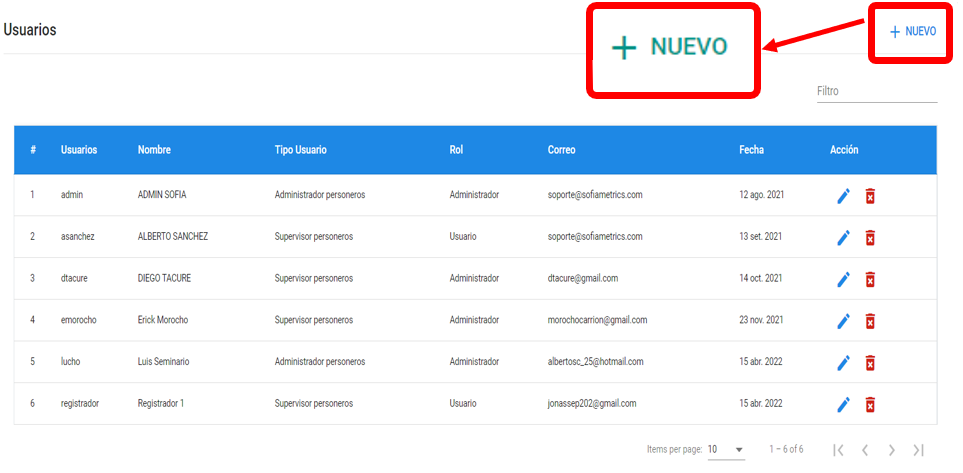963x473 pixels.
Task: Jump to the last page
Action: click(x=918, y=450)
